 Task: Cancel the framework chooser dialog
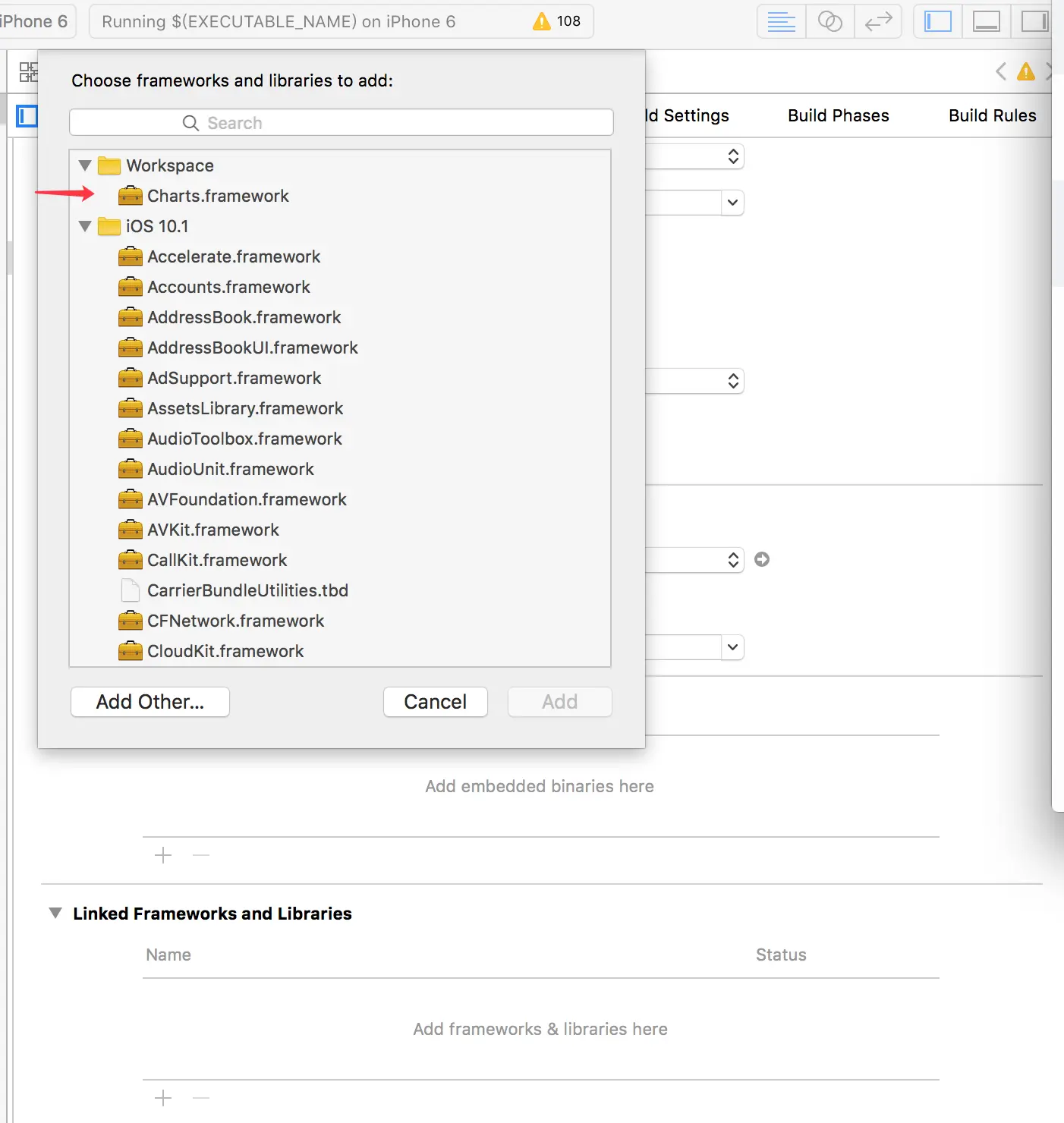[436, 702]
